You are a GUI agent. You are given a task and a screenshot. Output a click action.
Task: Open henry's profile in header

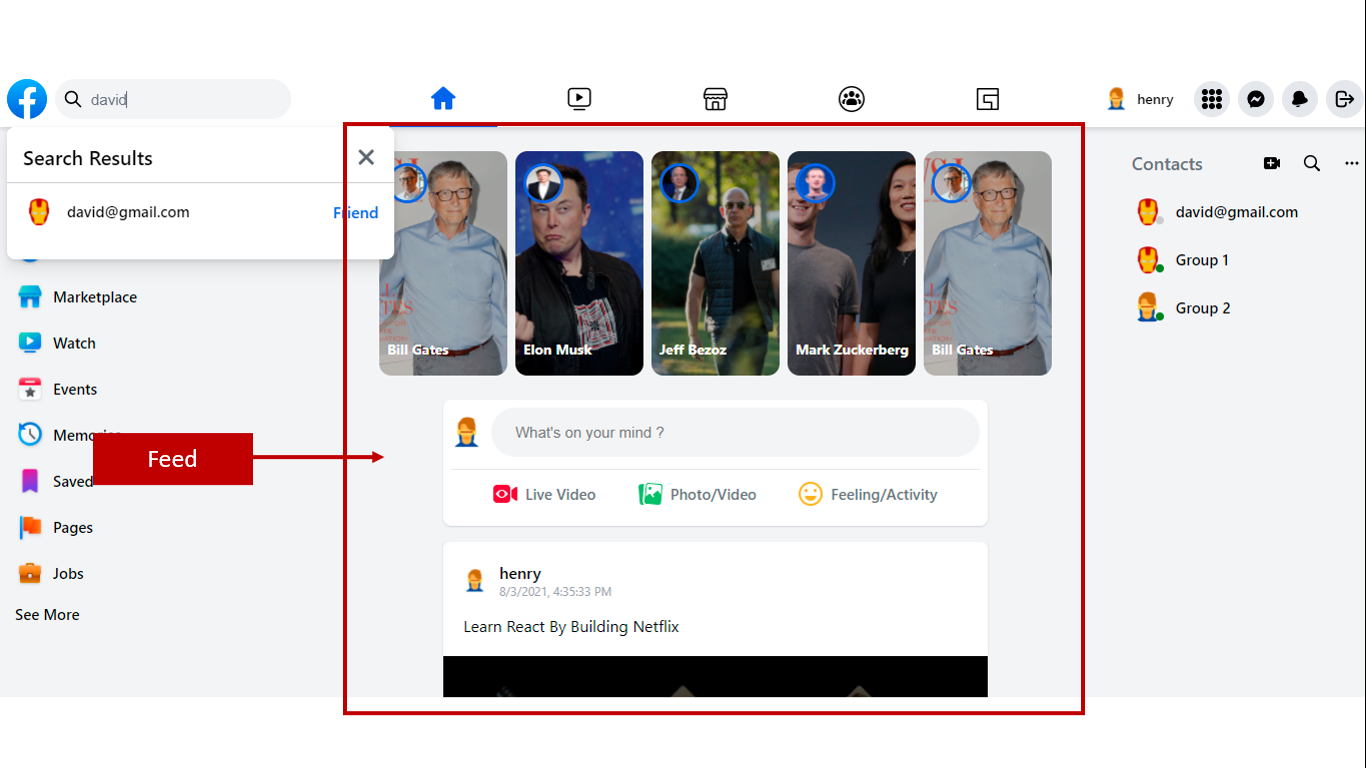click(x=1140, y=99)
